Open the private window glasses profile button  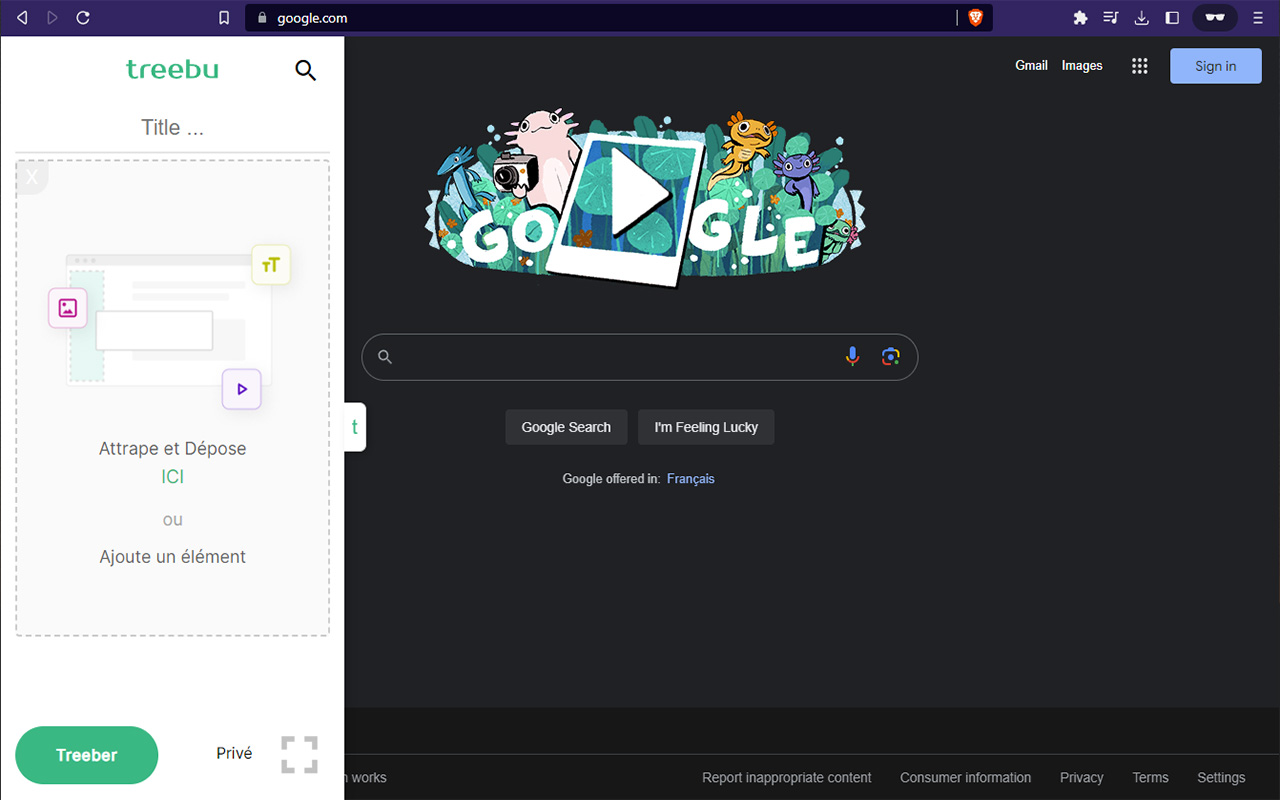pos(1215,18)
